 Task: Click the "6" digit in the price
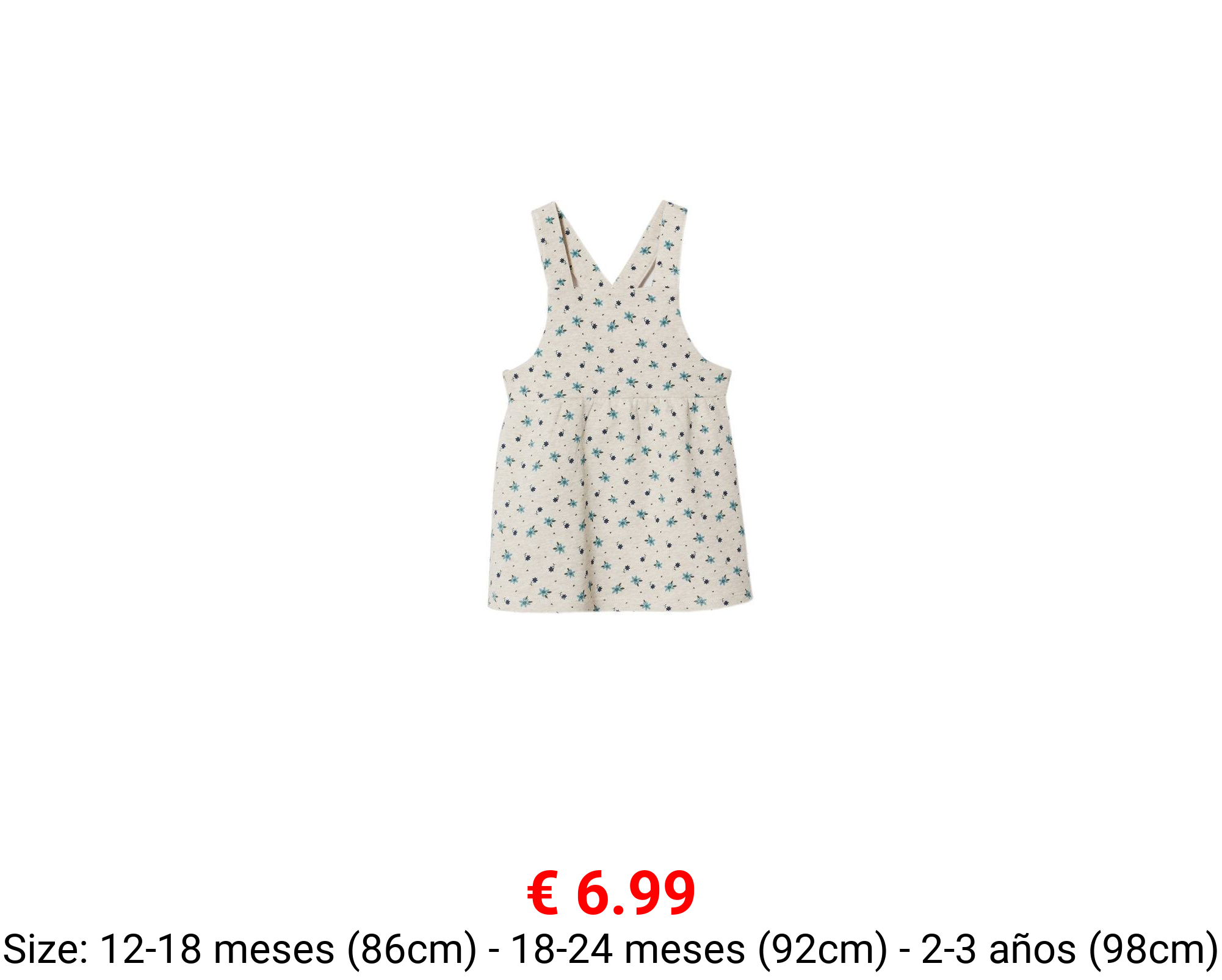[594, 893]
